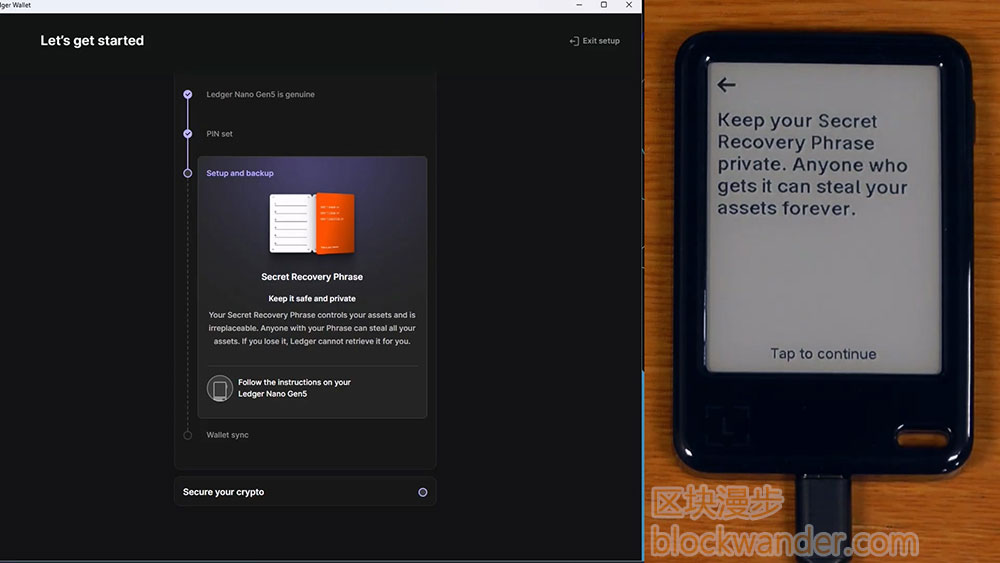Click the 'PIN set' step label
This screenshot has height=563, width=1000.
pos(219,134)
